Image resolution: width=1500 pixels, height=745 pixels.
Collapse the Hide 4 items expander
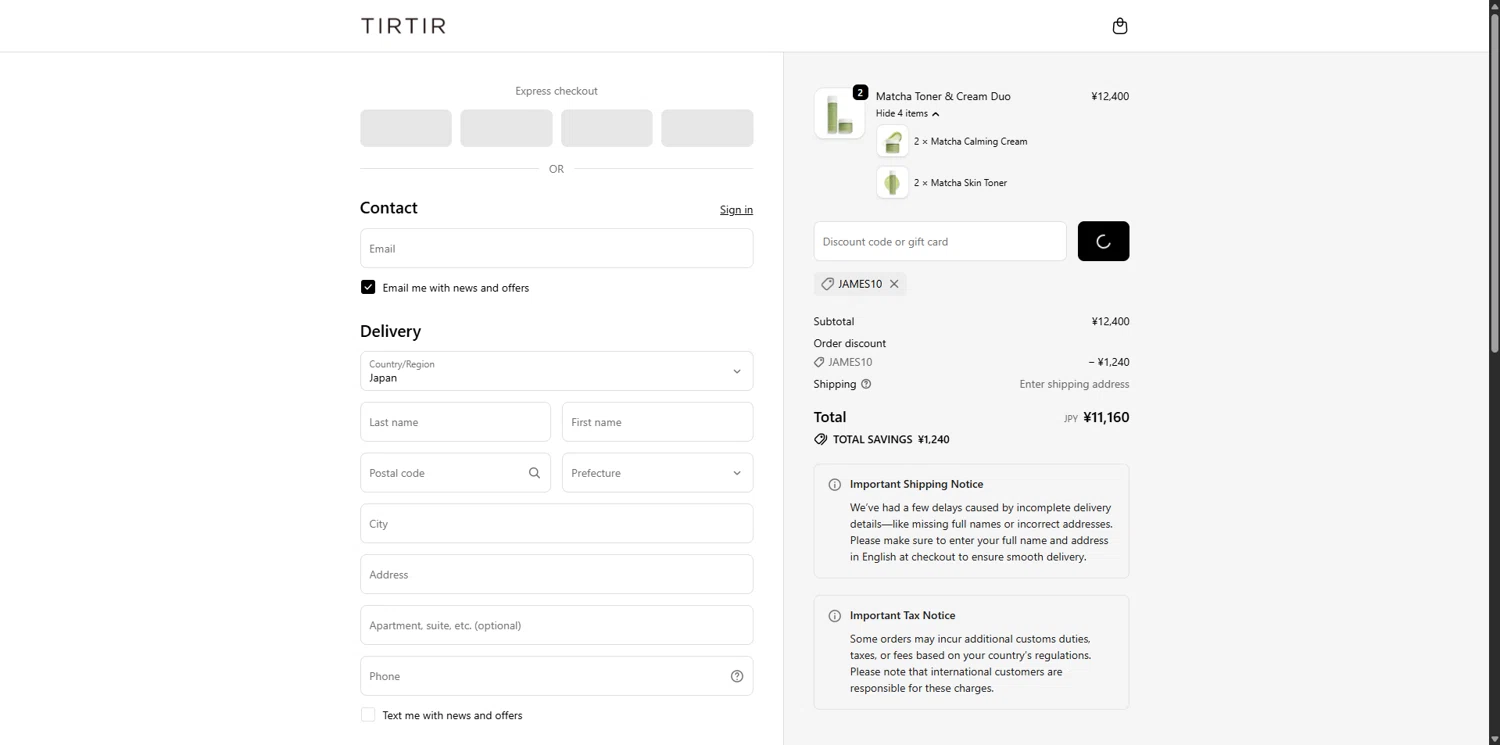pyautogui.click(x=907, y=113)
